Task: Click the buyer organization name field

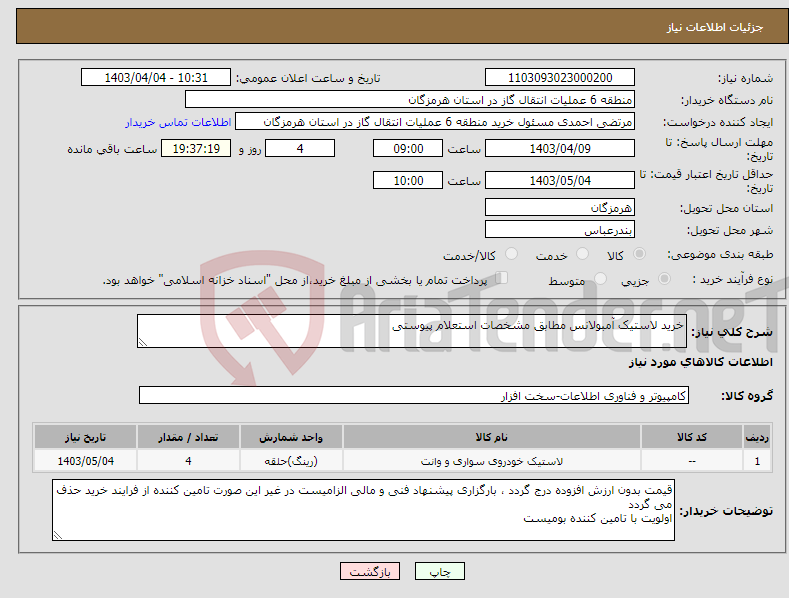Action: point(410,100)
